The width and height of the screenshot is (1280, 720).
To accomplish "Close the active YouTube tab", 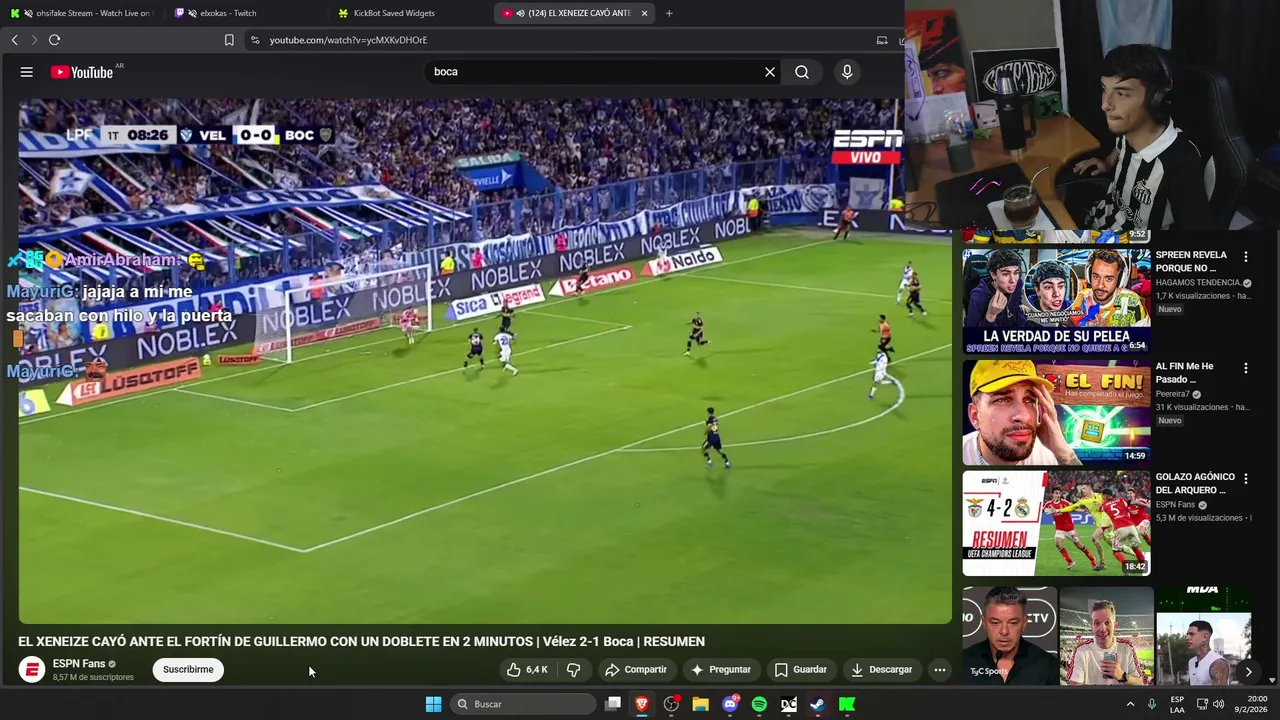I will [644, 13].
